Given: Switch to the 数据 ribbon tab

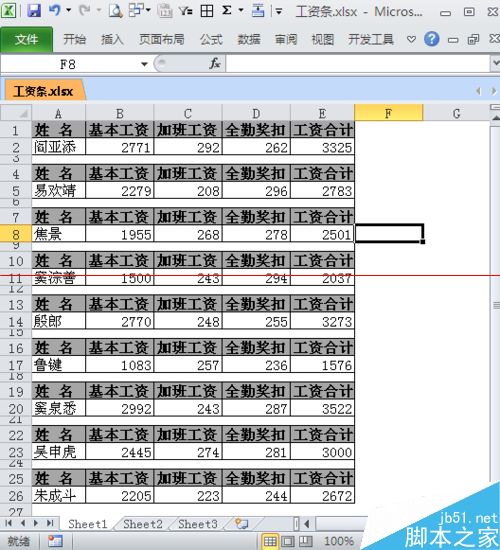Looking at the screenshot, I should tap(249, 39).
